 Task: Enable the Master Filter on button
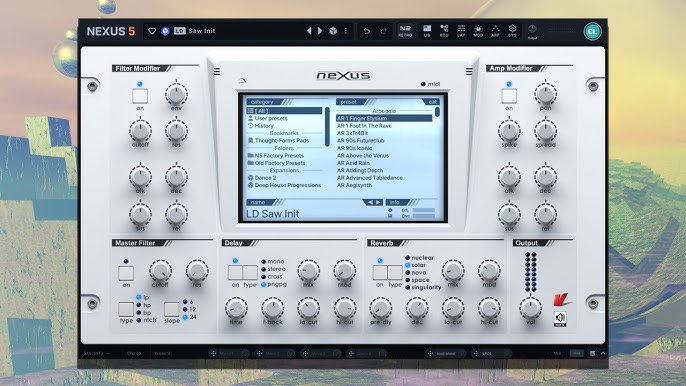[126, 274]
